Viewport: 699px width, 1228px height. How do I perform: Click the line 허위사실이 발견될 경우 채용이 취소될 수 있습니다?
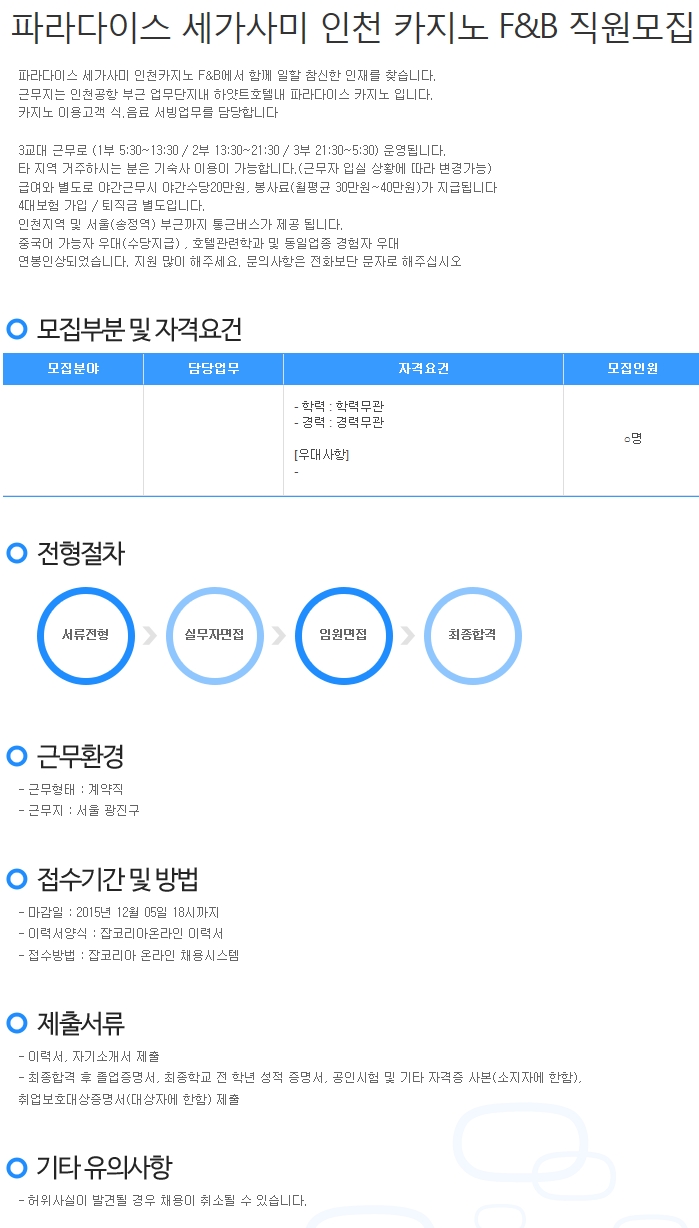click(162, 1200)
